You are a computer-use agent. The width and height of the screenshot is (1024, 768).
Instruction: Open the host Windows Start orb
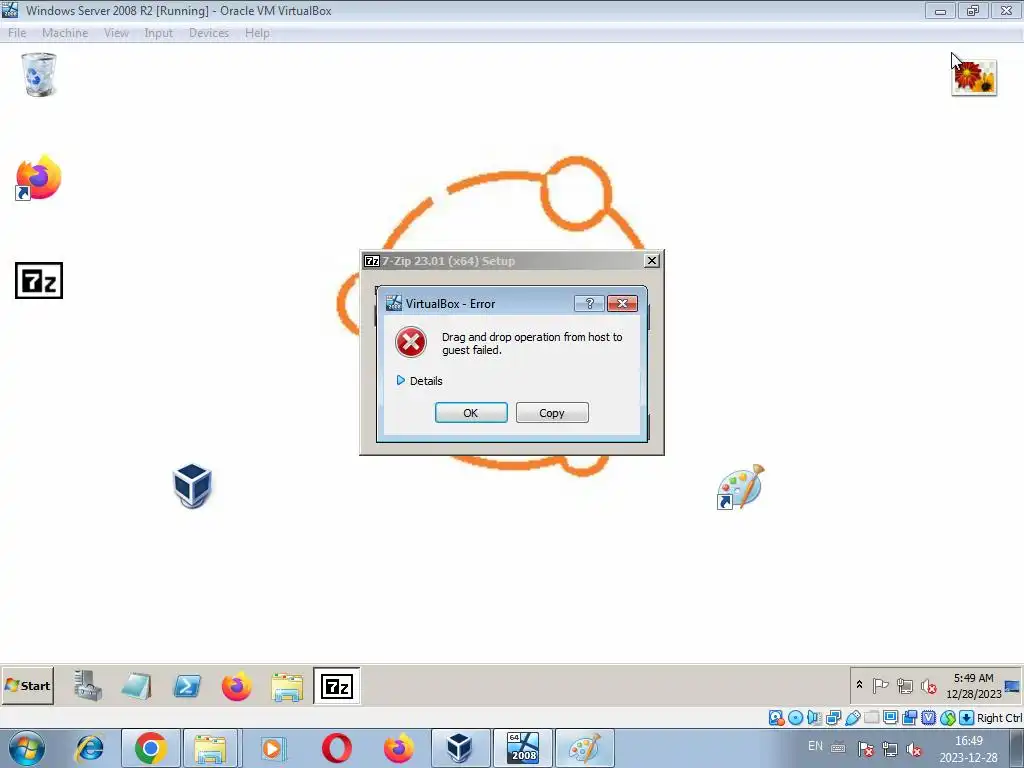coord(27,748)
